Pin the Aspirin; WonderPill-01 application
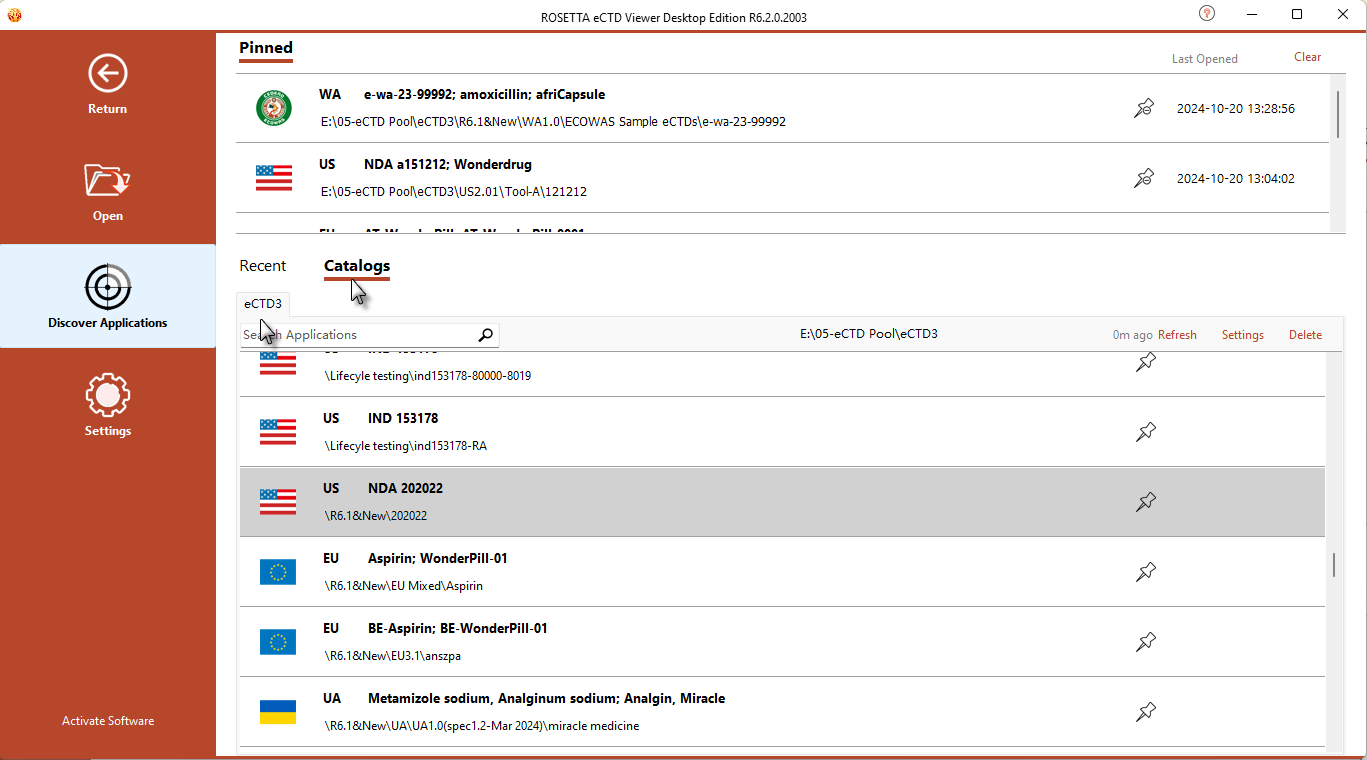 click(x=1146, y=572)
